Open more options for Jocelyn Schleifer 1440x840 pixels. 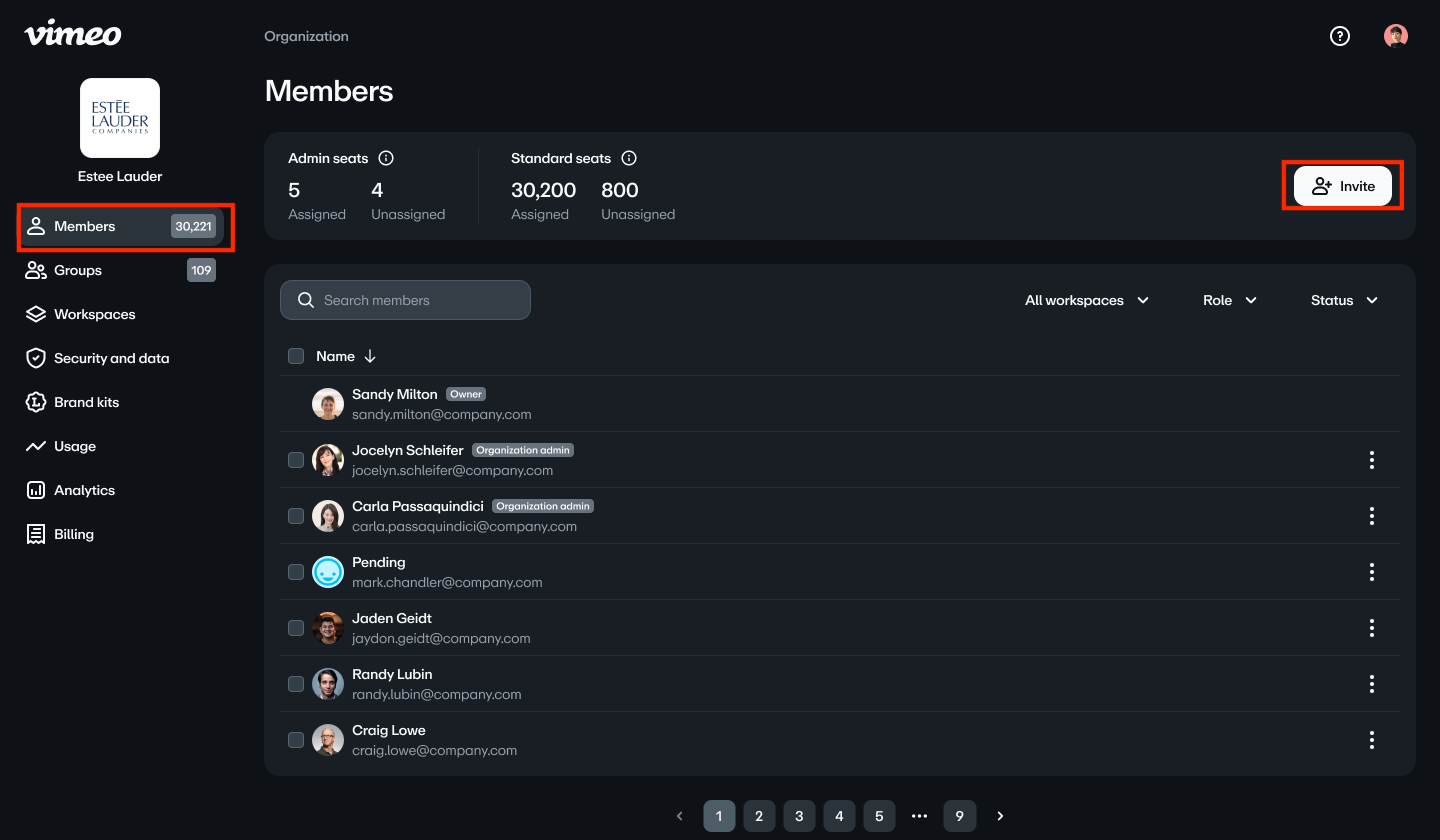[1371, 460]
